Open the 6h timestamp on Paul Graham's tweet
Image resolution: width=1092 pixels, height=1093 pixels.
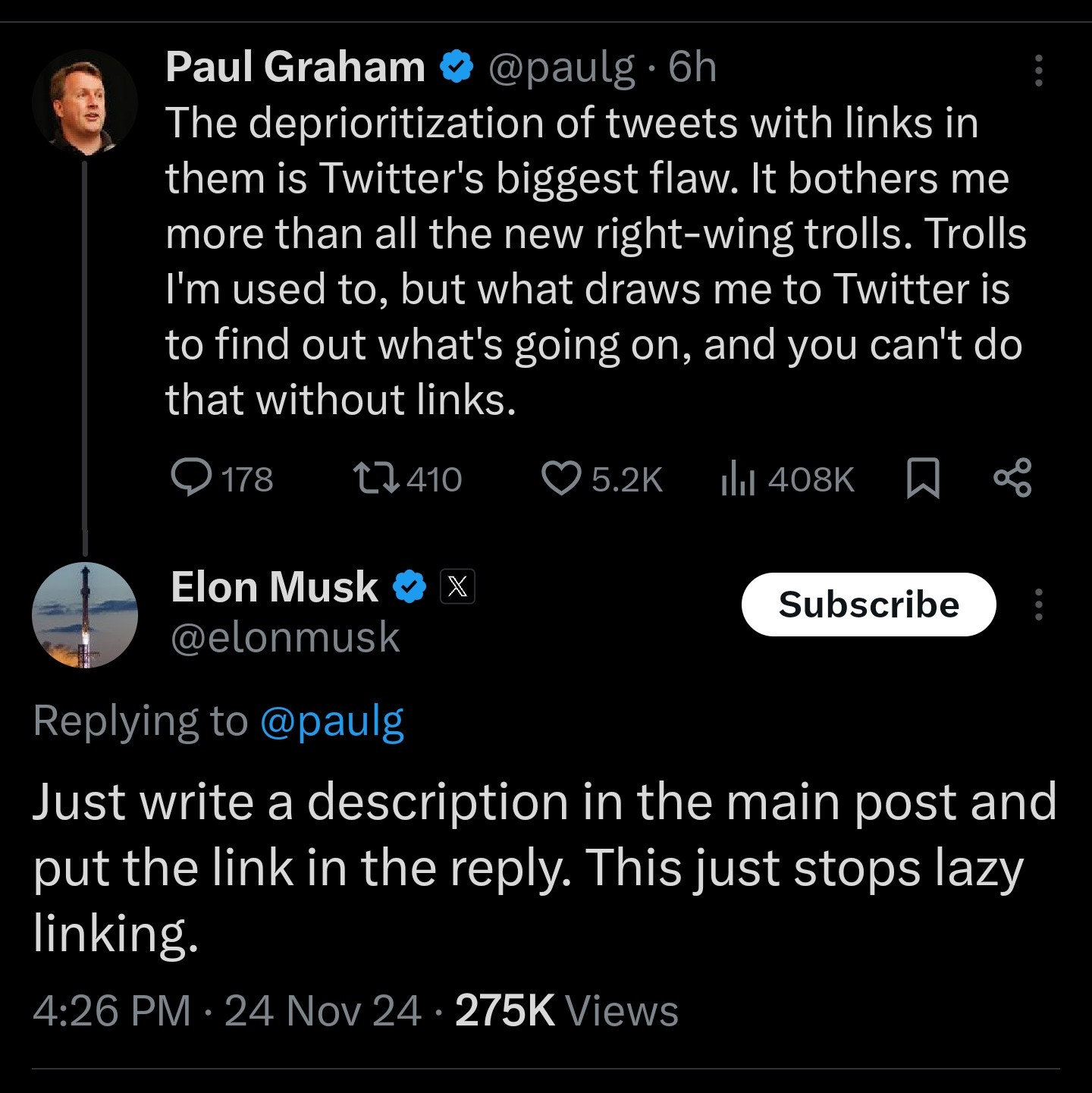692,67
